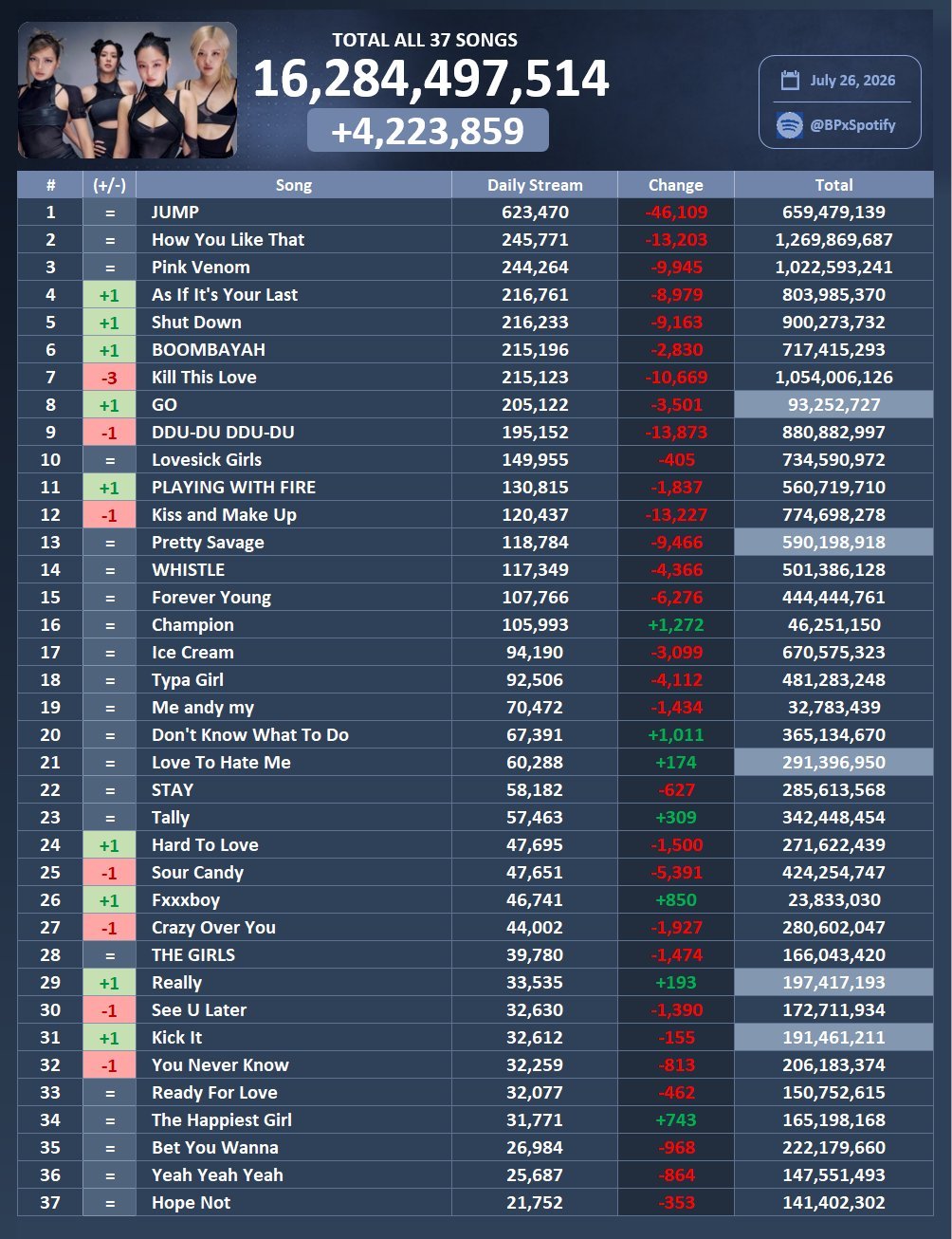Click the +4,223,859 daily gain badge

tap(428, 130)
